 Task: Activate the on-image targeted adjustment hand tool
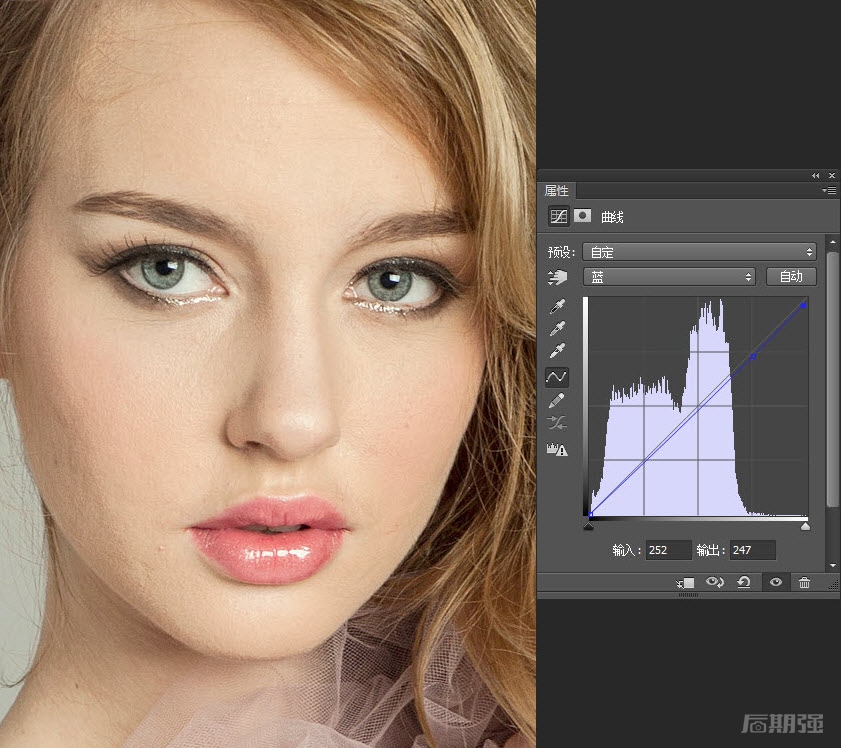coord(557,277)
